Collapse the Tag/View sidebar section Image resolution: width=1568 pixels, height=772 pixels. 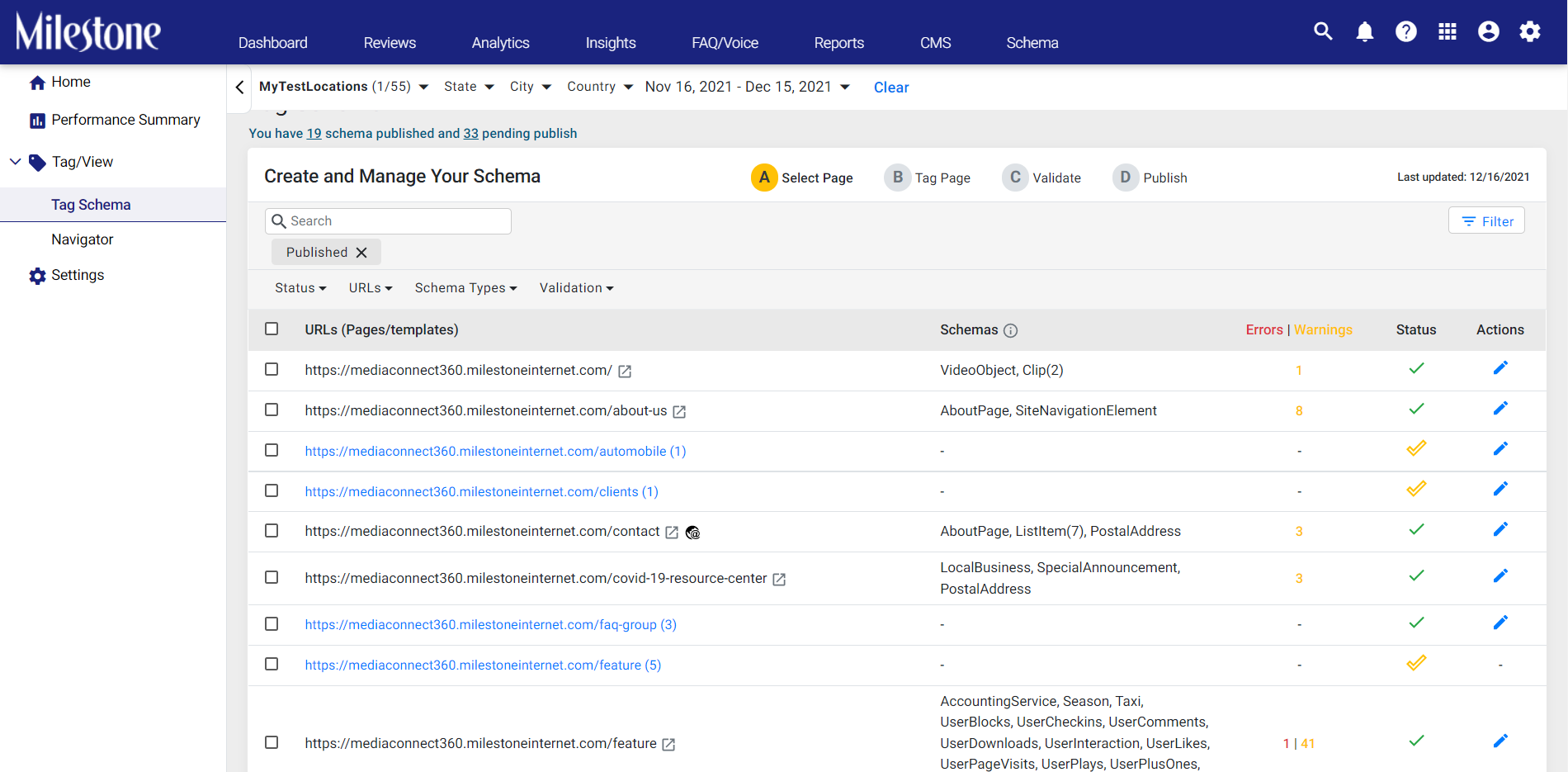click(15, 162)
